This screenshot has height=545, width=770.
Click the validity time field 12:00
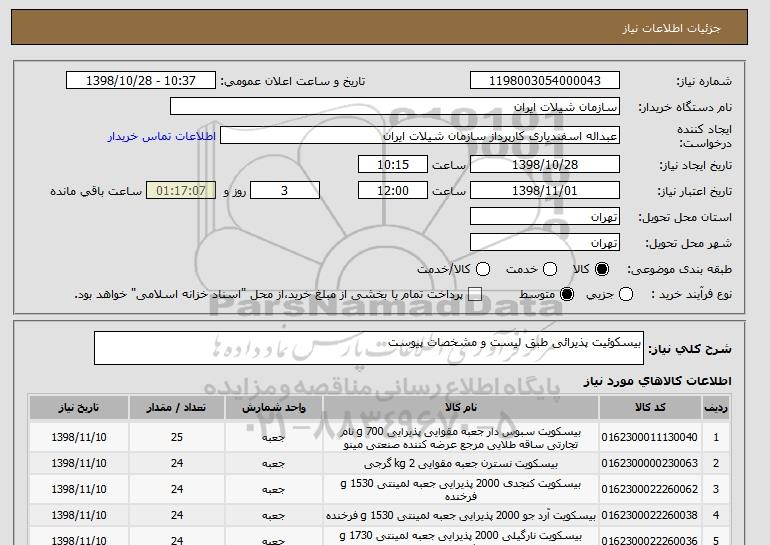pos(393,191)
